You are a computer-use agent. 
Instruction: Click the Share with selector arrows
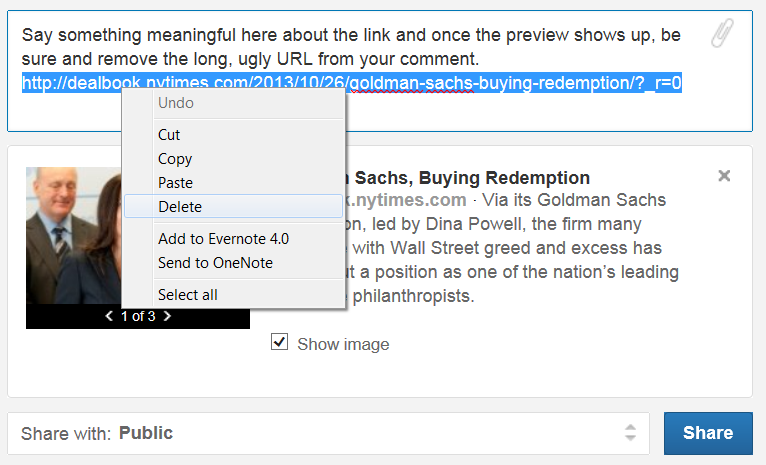coord(630,433)
